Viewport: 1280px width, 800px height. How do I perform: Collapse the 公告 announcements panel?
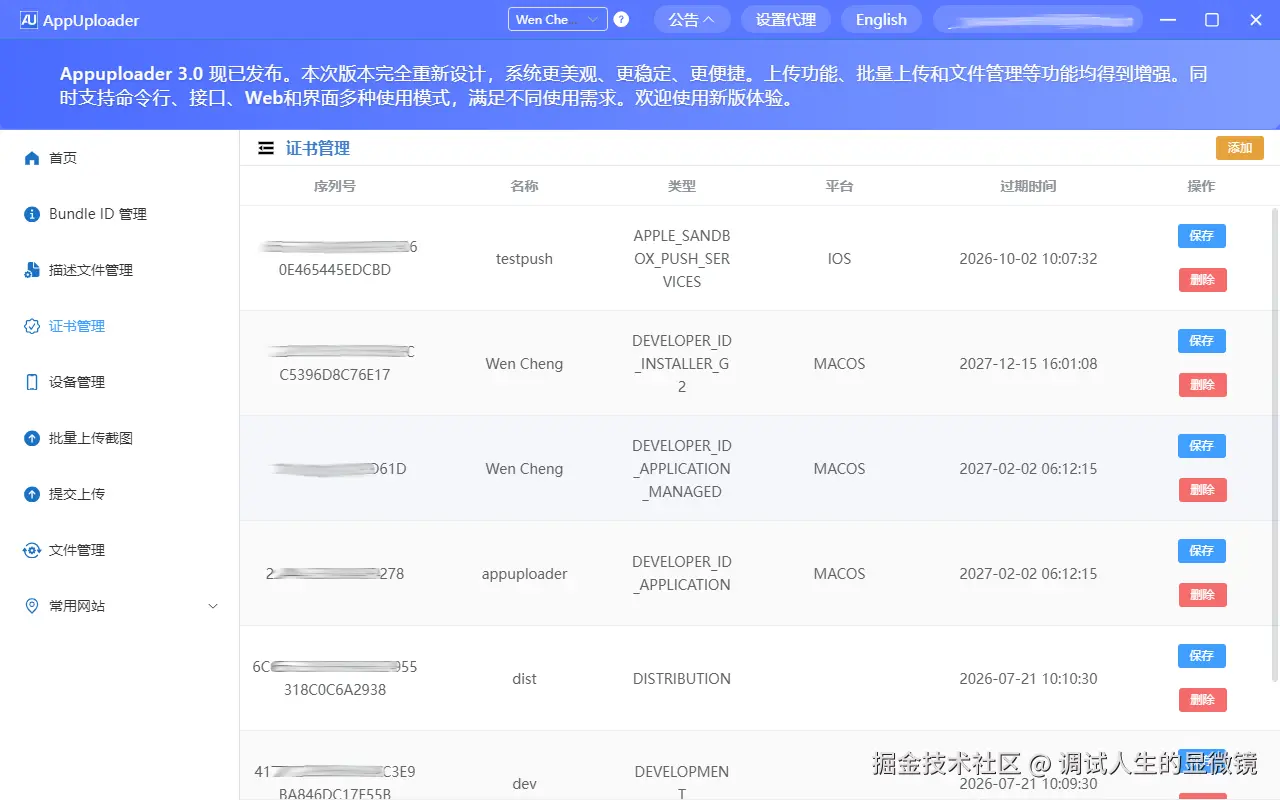[x=692, y=19]
